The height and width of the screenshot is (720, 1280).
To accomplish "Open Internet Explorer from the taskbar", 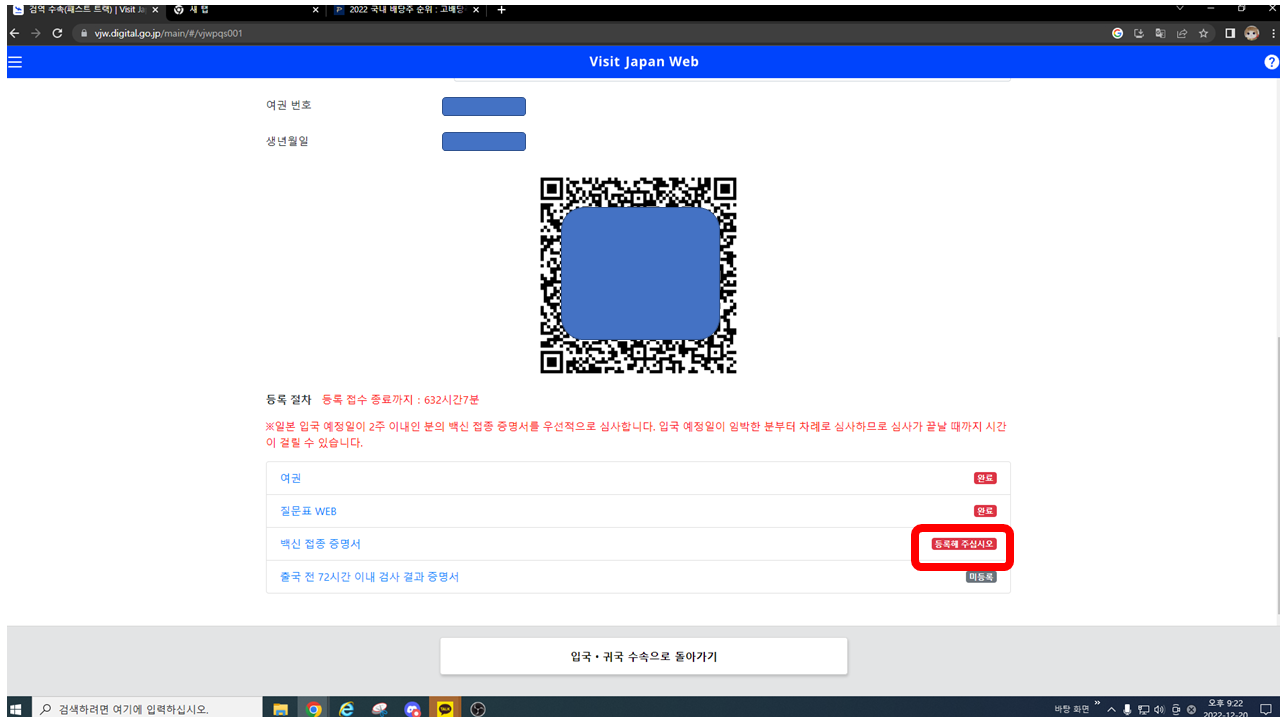I will (347, 709).
